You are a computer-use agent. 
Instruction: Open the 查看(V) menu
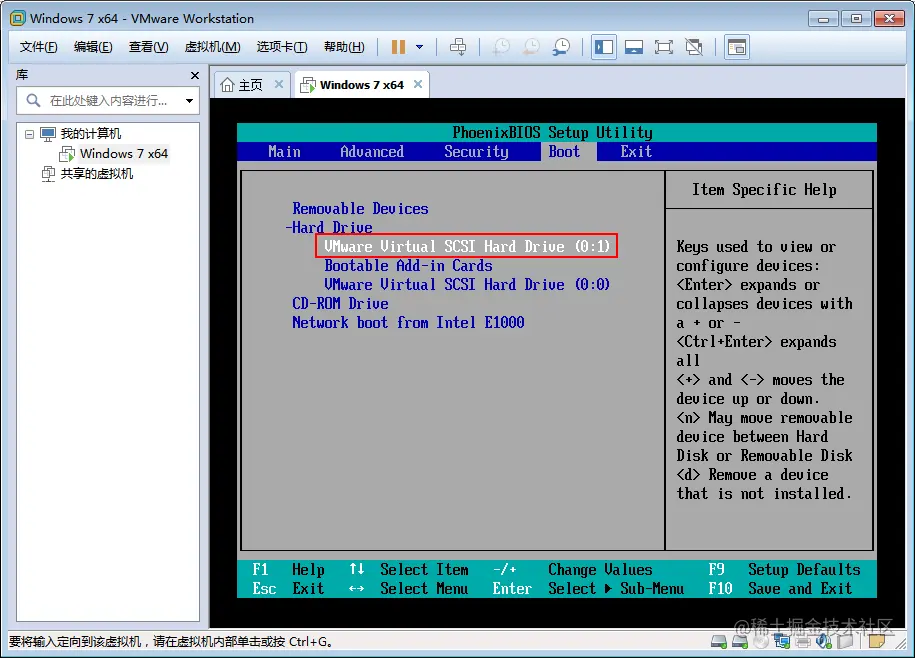(149, 47)
